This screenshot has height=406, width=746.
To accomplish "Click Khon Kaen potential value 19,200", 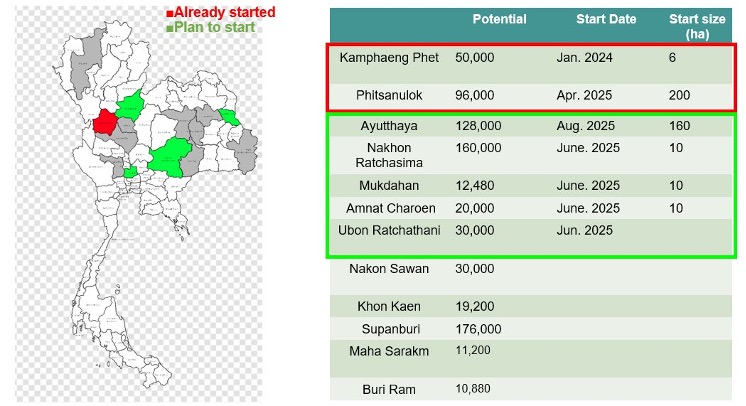I will tap(475, 306).
